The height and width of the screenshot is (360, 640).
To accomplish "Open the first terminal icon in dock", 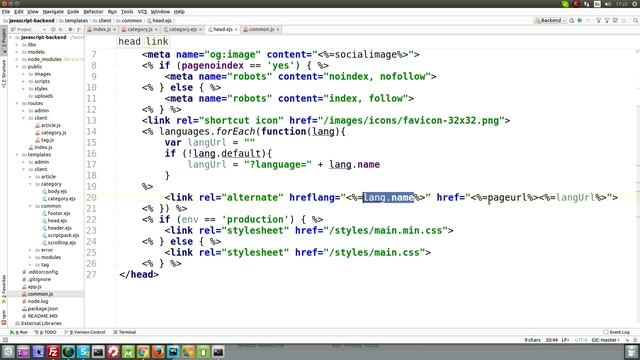I will (x=98, y=351).
